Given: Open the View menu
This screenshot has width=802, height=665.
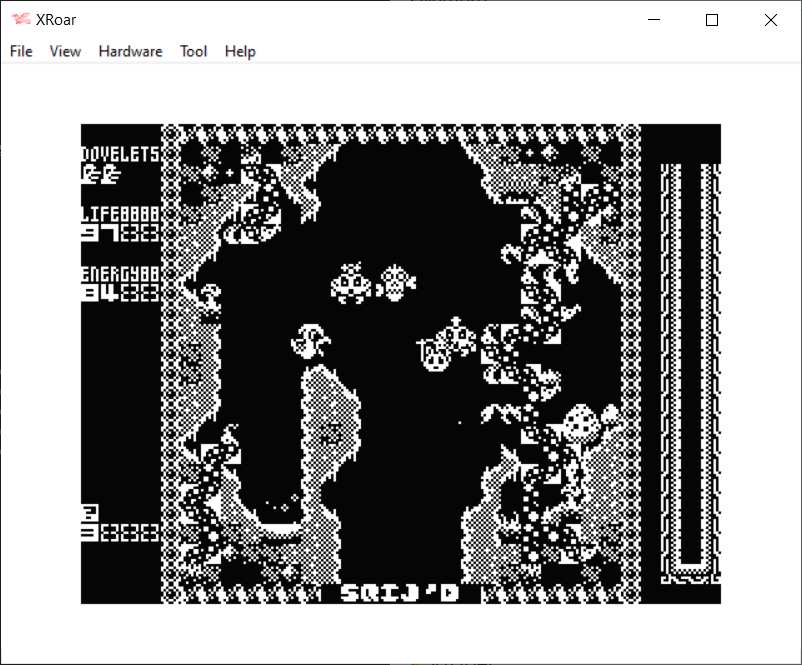Looking at the screenshot, I should click(x=65, y=51).
